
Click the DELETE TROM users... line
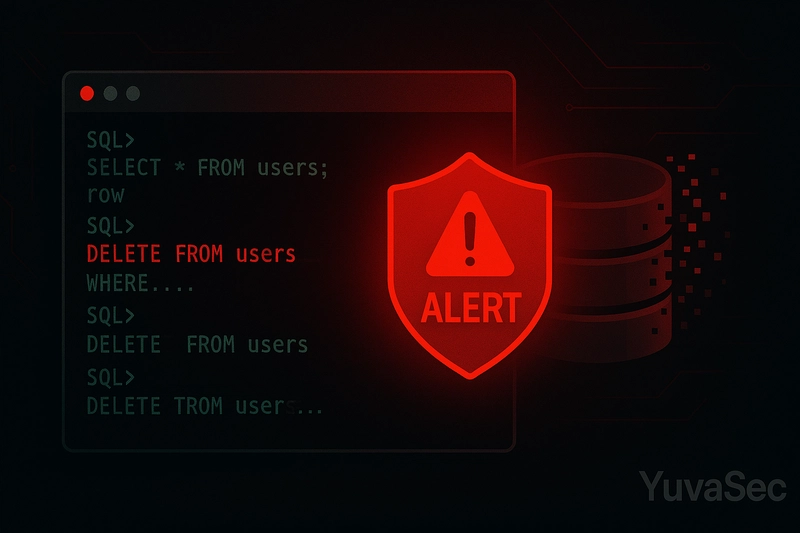tap(205, 407)
